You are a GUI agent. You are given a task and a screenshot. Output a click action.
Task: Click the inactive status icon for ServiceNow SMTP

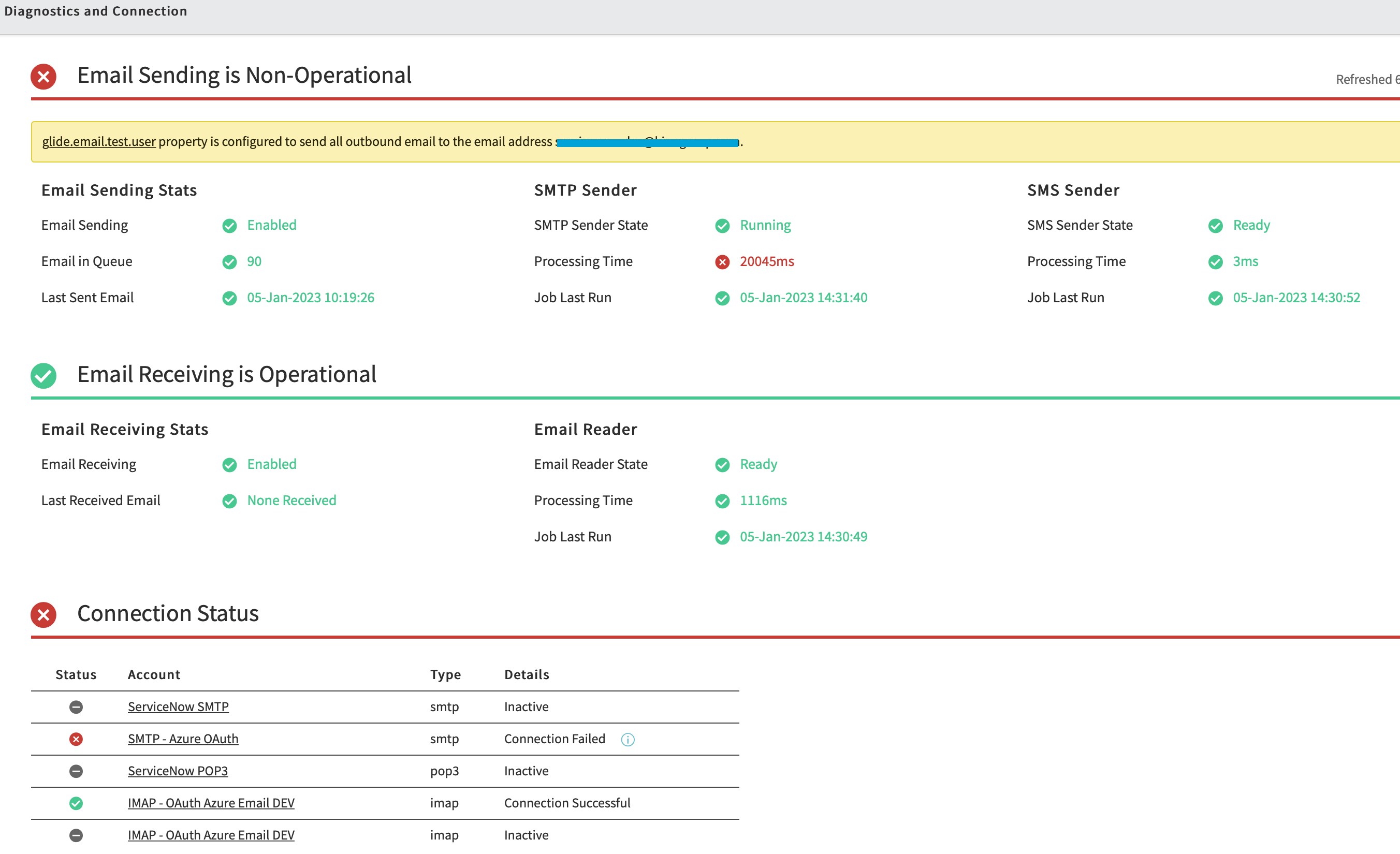[x=76, y=707]
